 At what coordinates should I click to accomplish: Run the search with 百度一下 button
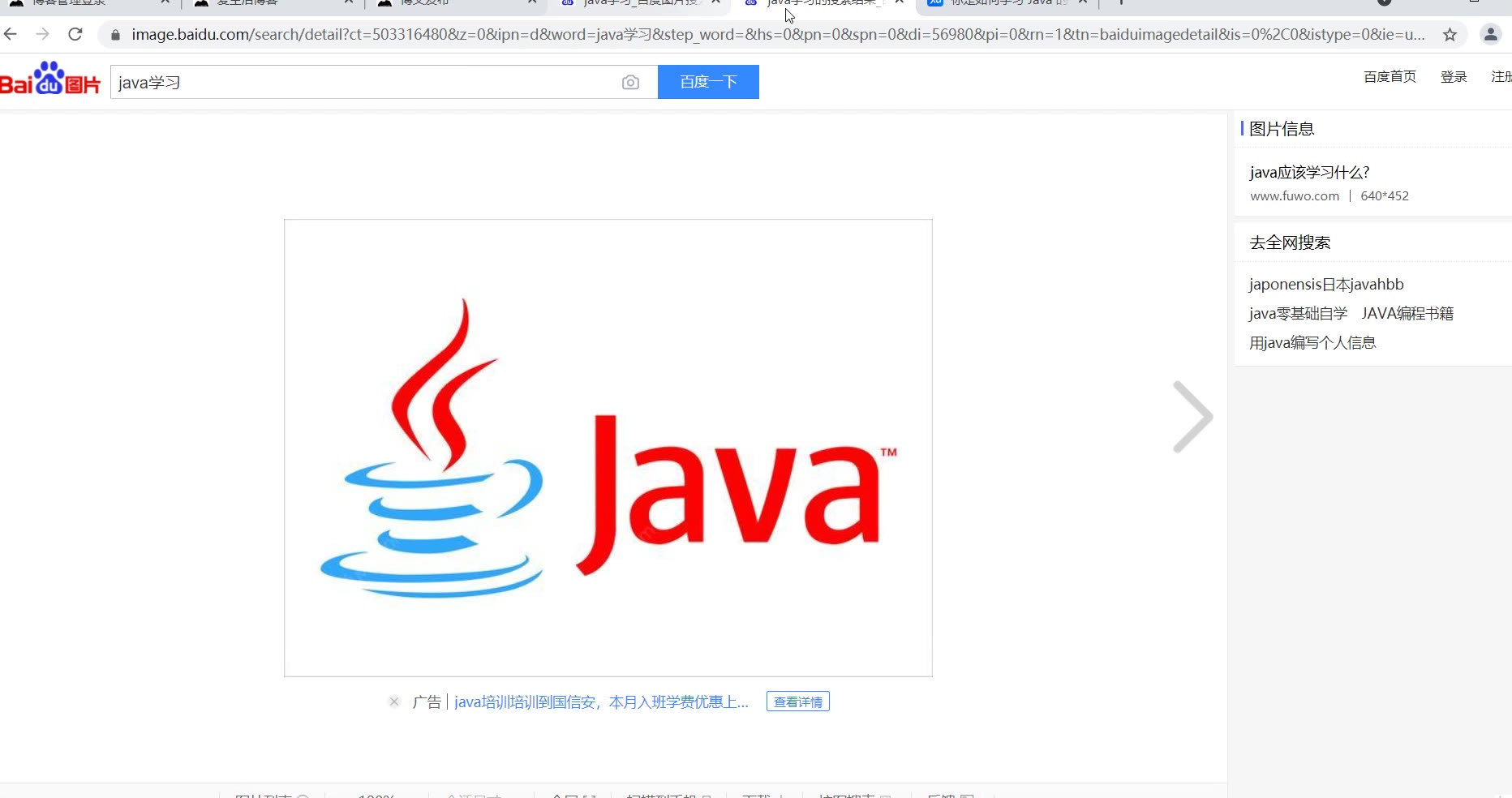coord(708,82)
